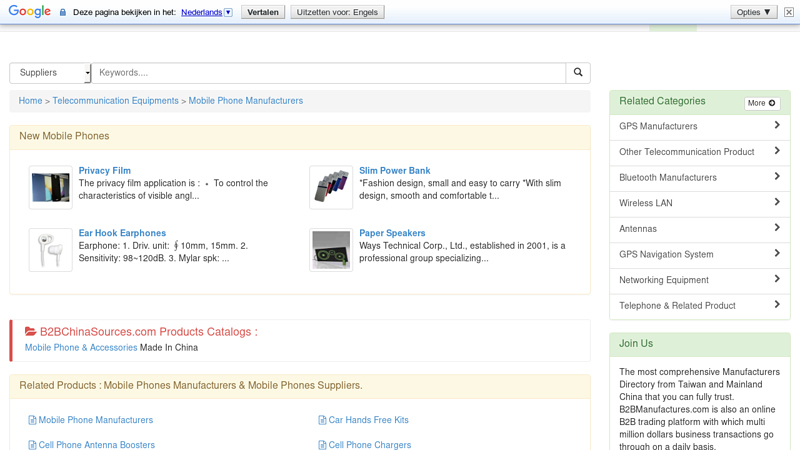Go to Home breadcrumb
800x450 pixels.
[30, 101]
